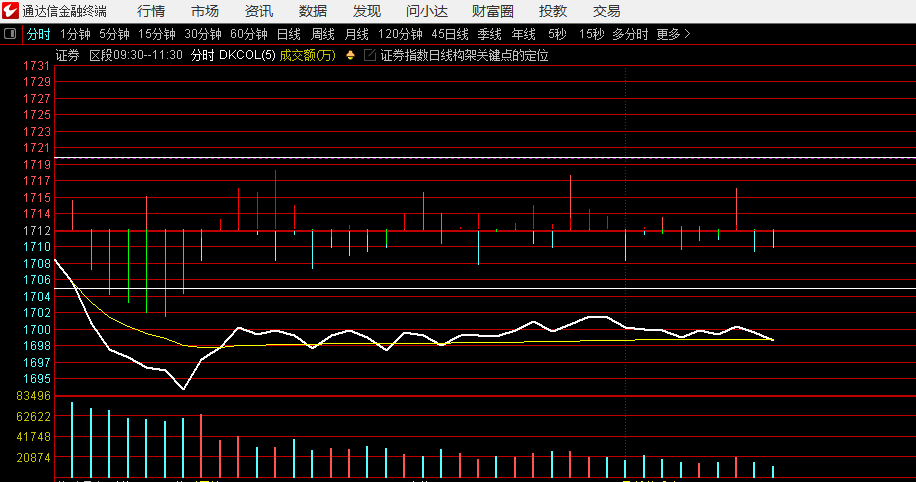Expand the 更多 period options

click(x=673, y=34)
